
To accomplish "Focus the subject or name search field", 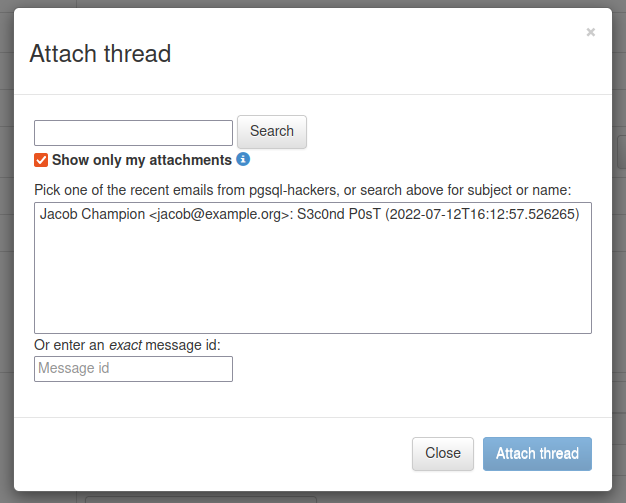I will (133, 133).
